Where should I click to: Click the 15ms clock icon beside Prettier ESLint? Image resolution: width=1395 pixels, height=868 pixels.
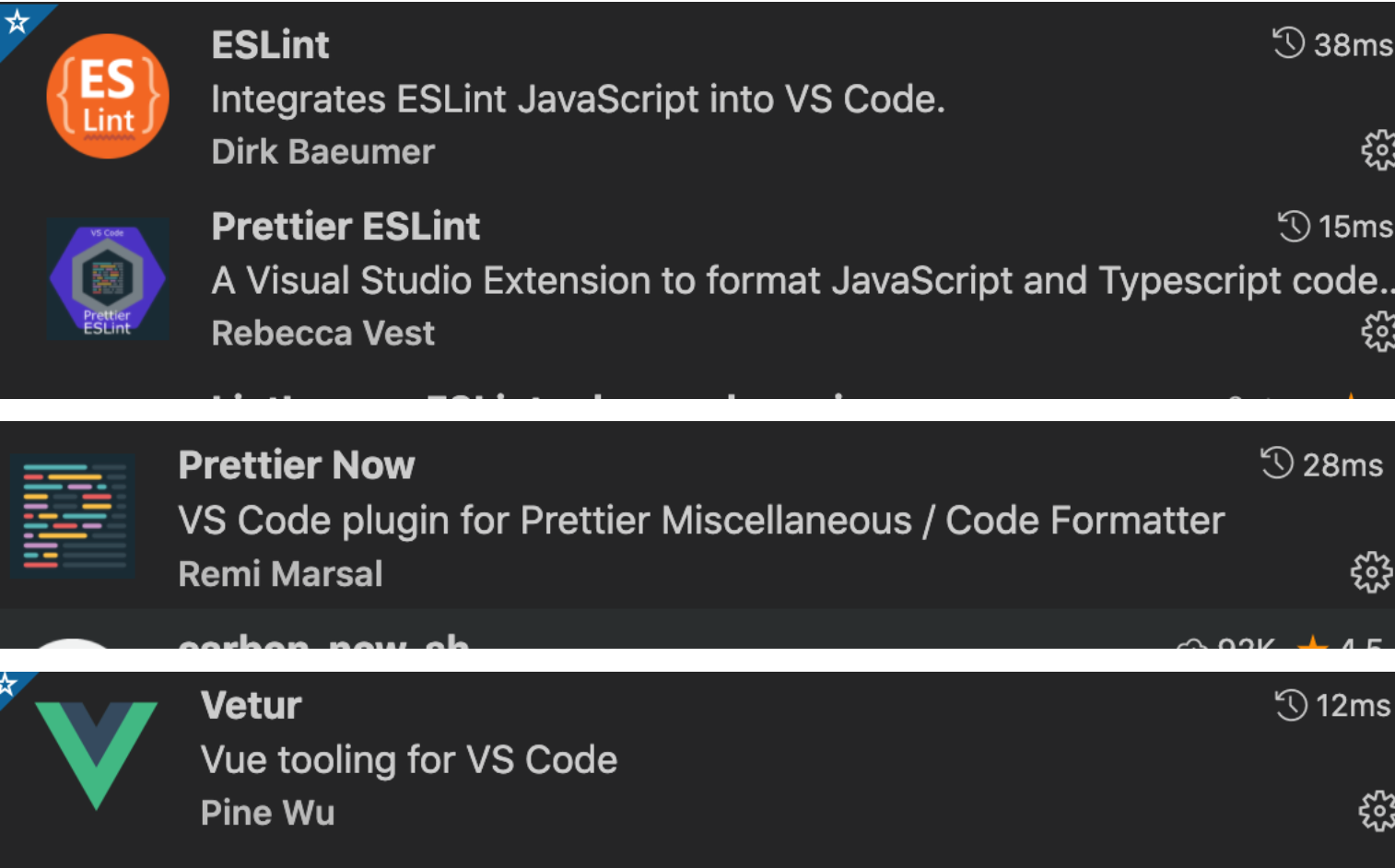pyautogui.click(x=1292, y=226)
